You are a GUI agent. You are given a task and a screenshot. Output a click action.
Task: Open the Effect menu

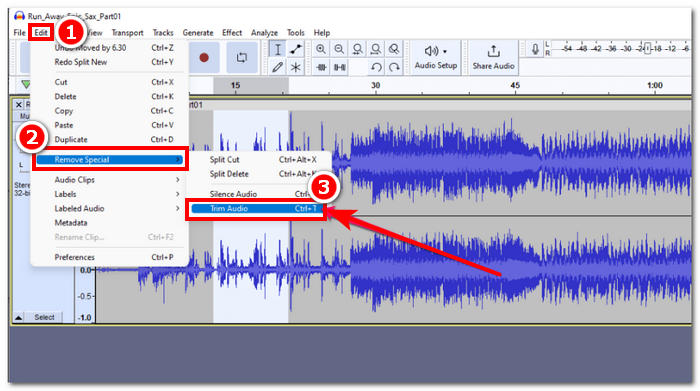pyautogui.click(x=232, y=33)
